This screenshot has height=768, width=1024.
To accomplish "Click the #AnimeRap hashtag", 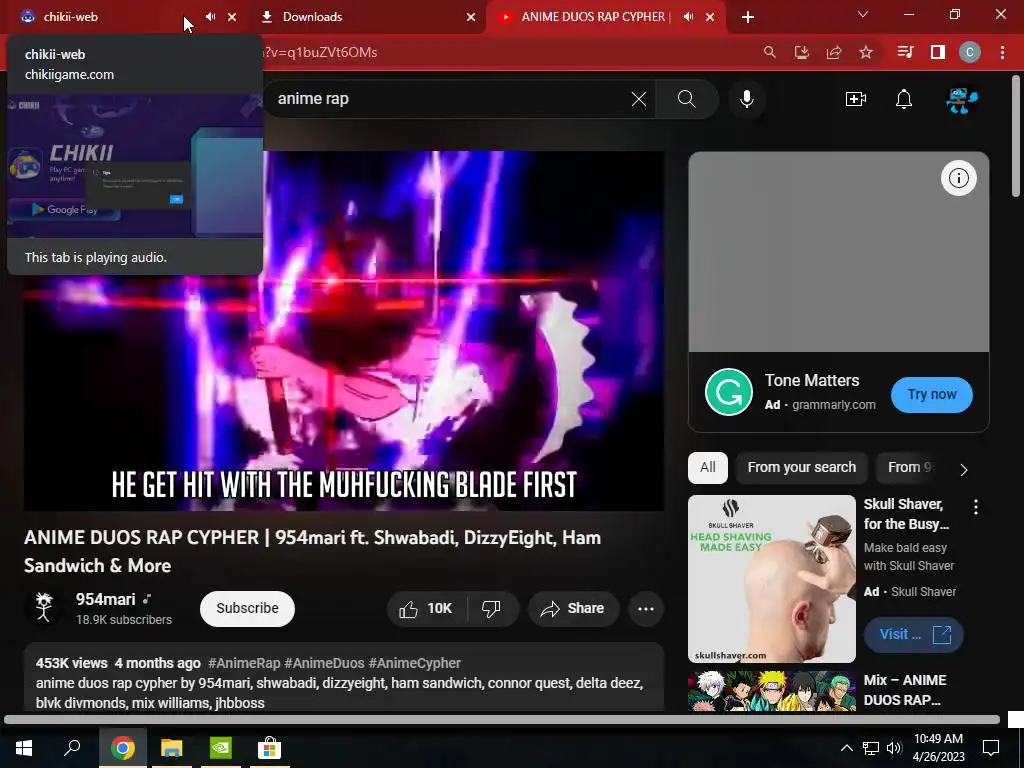I will pyautogui.click(x=244, y=663).
